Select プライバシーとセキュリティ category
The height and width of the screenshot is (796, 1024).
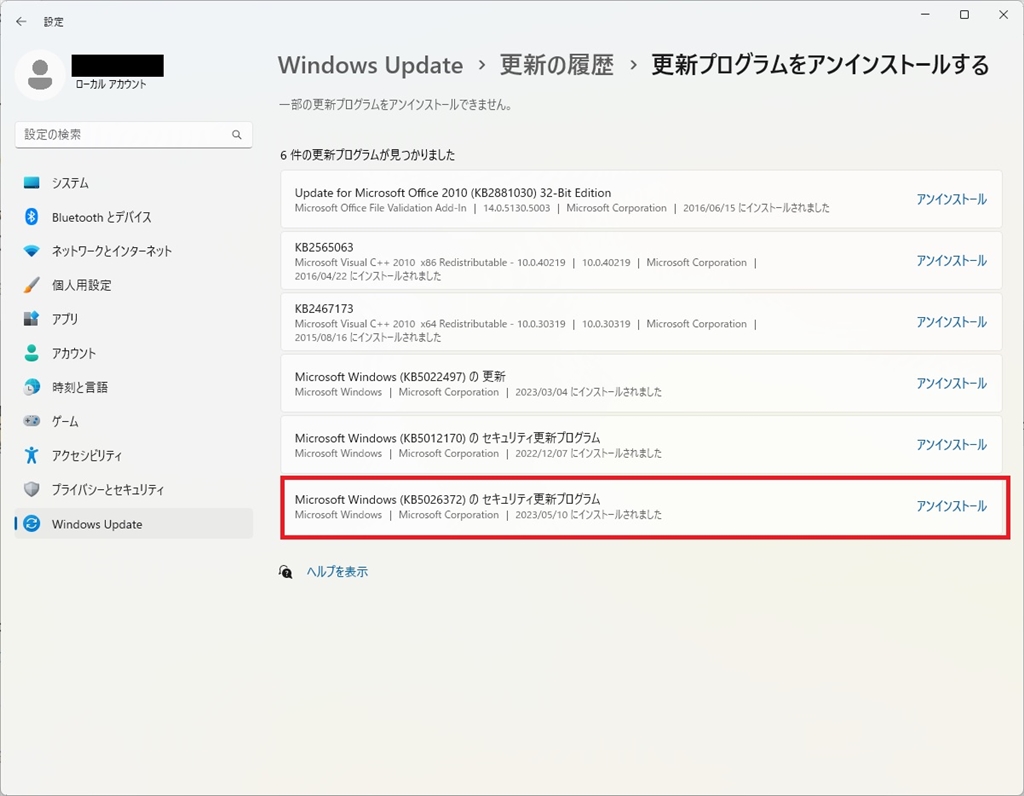(x=134, y=489)
